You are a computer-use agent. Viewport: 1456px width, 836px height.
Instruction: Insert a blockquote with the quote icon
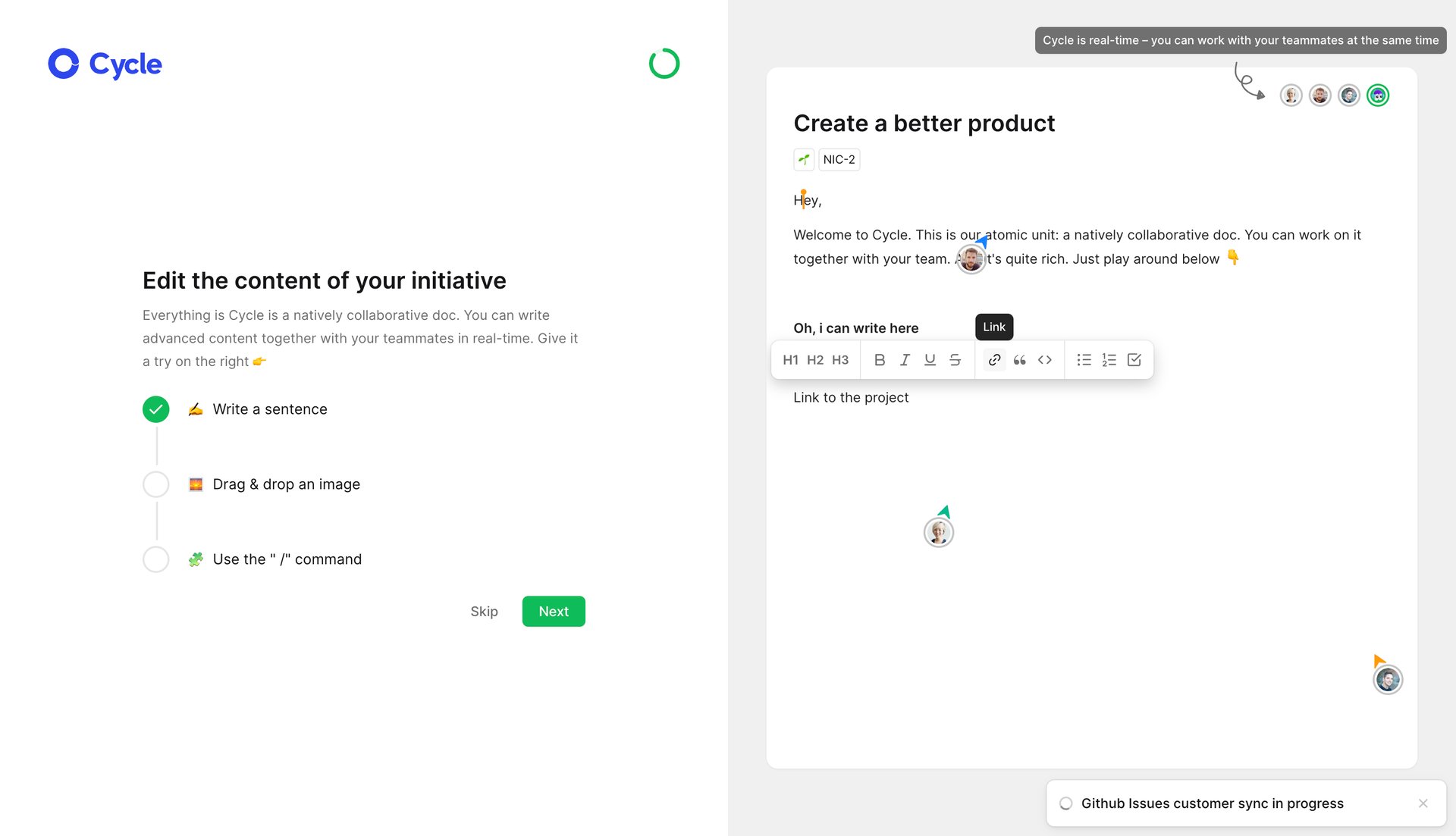tap(1019, 359)
